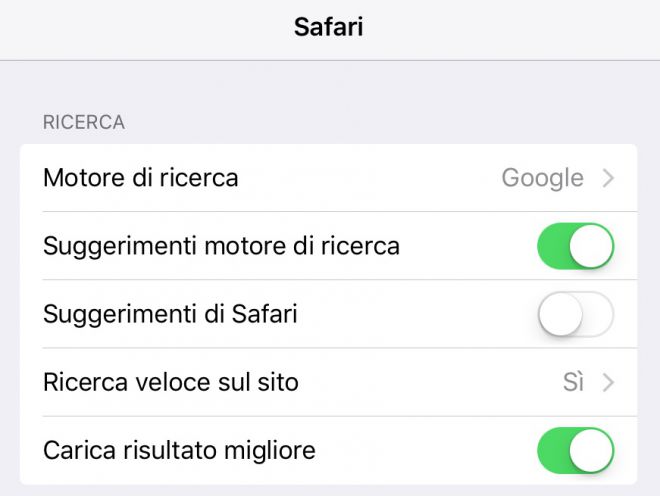Click the white knob of Carica risultato migliore switch
This screenshot has width=660, height=496.
point(591,450)
